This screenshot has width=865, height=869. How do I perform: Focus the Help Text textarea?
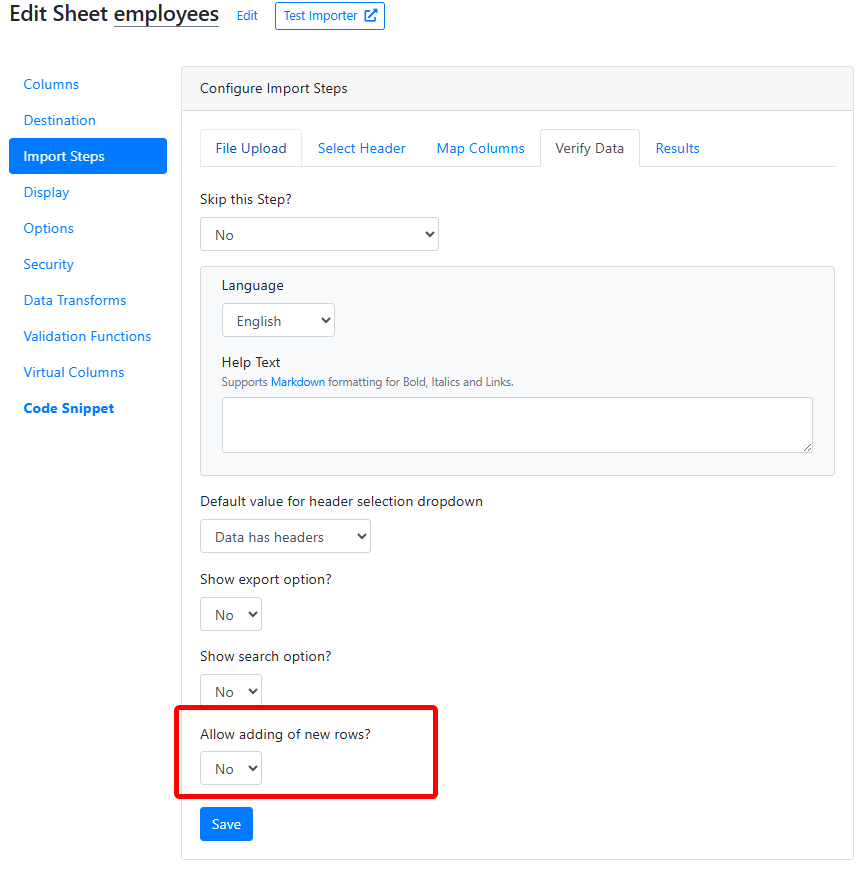(517, 425)
